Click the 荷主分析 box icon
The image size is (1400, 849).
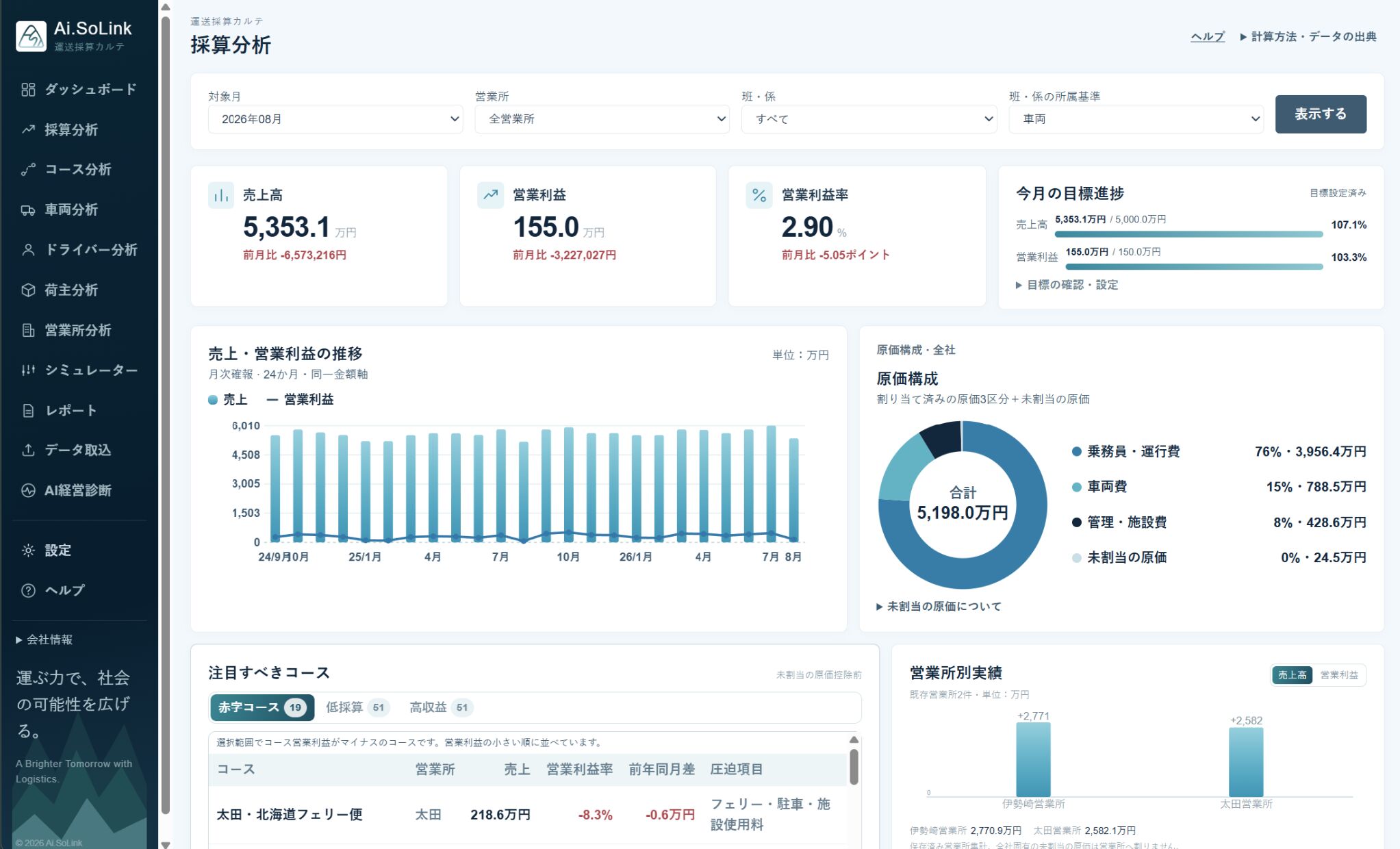(28, 290)
